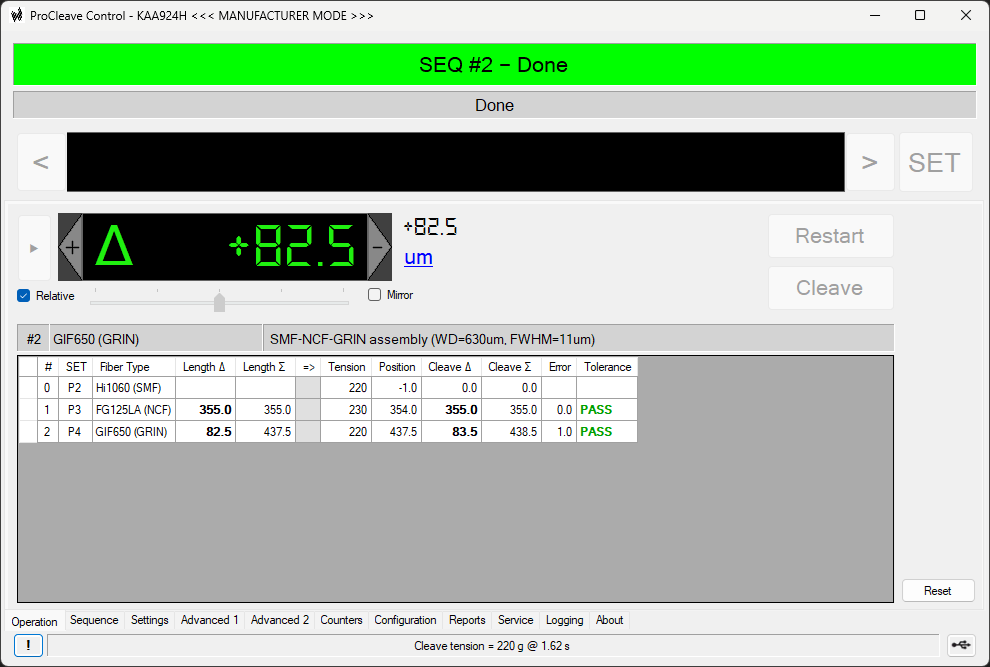990x667 pixels.
Task: Click the small play arrow button
Action: [34, 248]
